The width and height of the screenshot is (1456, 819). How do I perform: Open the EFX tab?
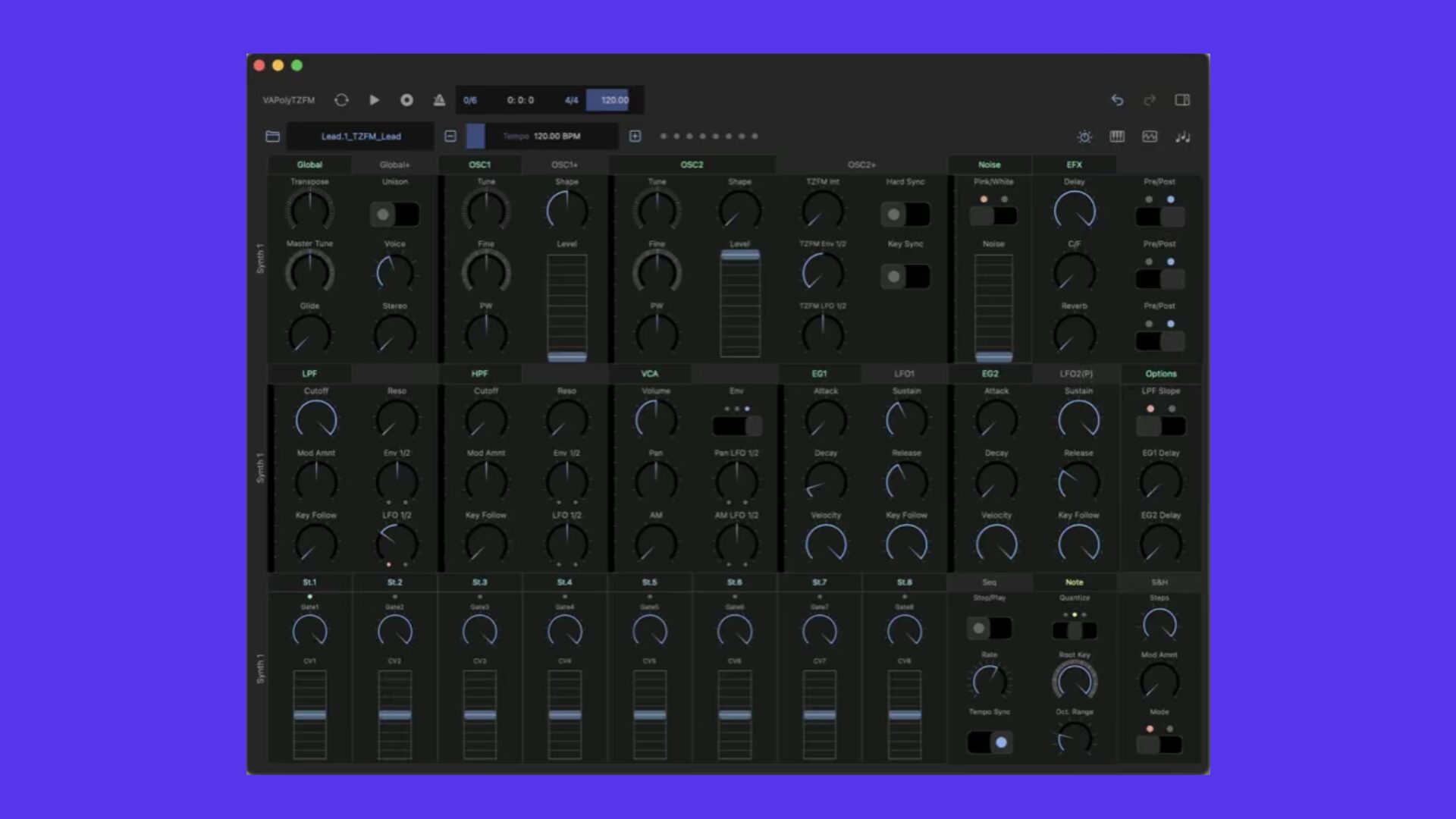tap(1075, 165)
